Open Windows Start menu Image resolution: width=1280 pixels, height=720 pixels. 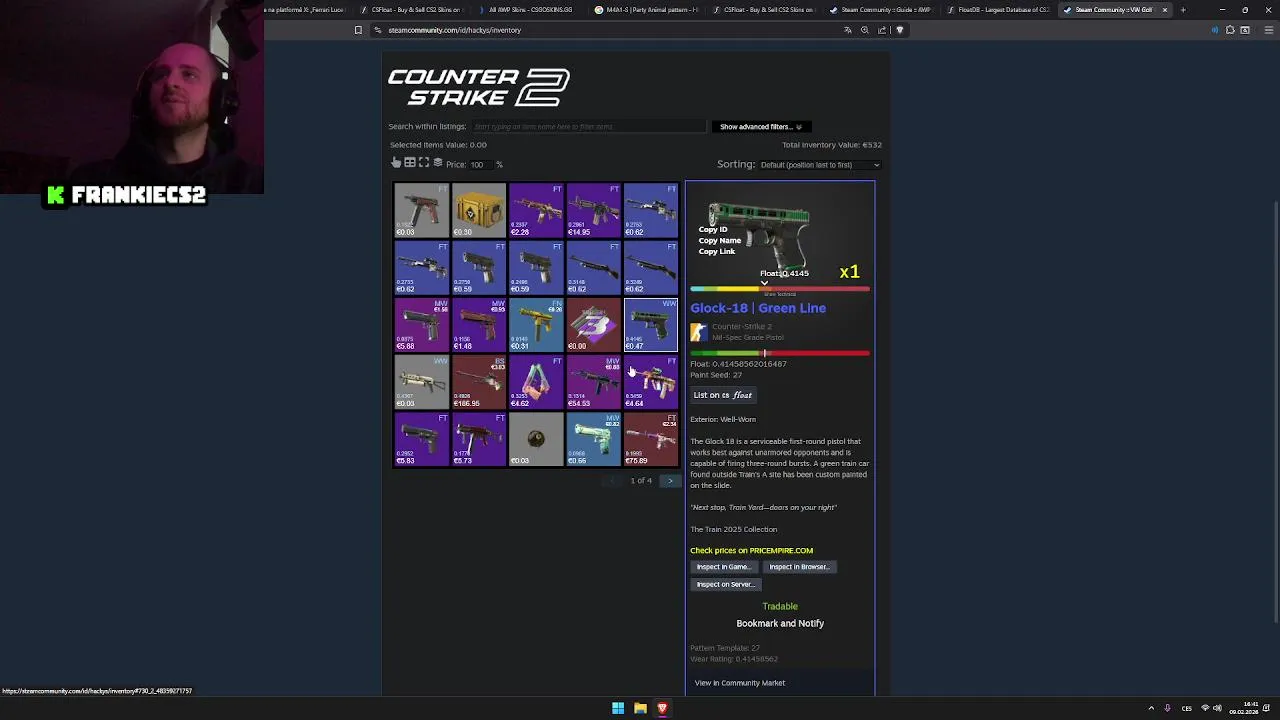click(618, 708)
